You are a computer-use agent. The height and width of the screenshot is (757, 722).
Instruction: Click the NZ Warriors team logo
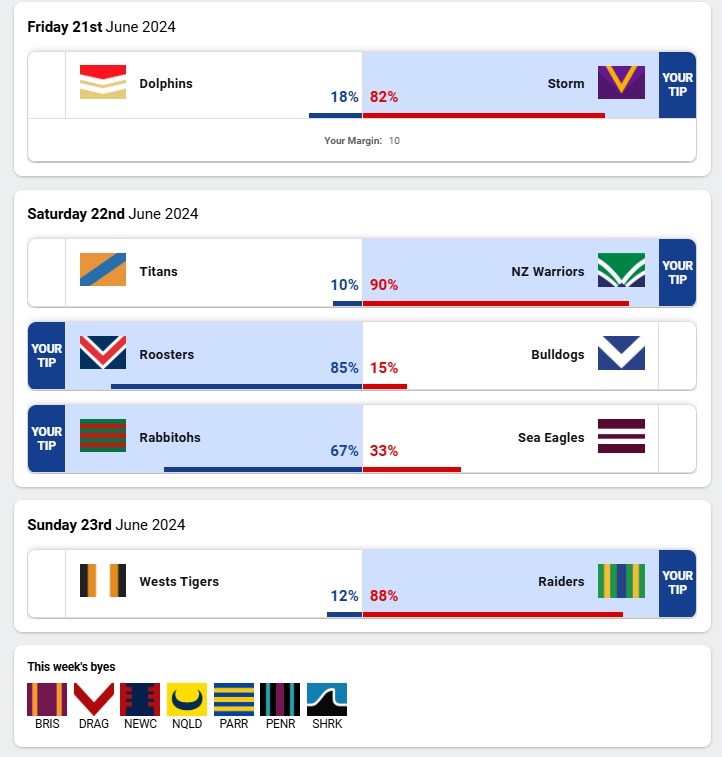[x=621, y=270]
